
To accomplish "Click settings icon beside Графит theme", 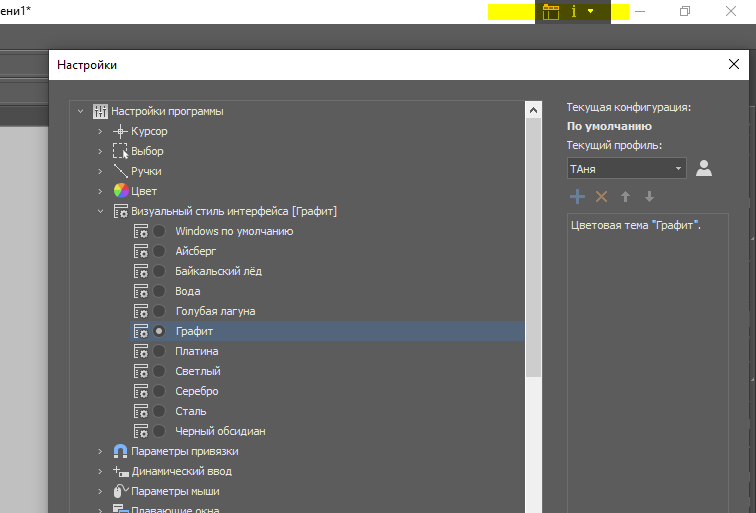I will (x=141, y=331).
